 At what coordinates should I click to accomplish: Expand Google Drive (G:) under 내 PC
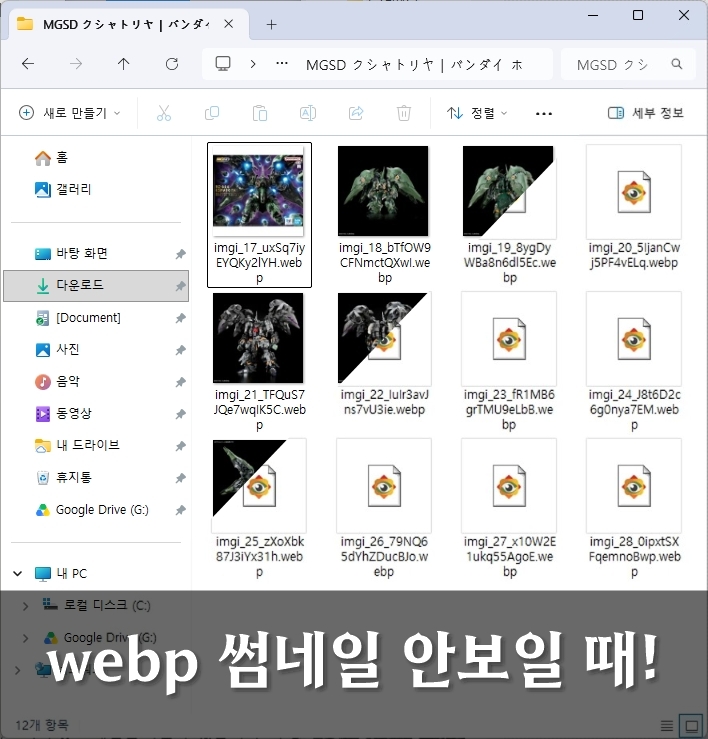click(x=25, y=638)
